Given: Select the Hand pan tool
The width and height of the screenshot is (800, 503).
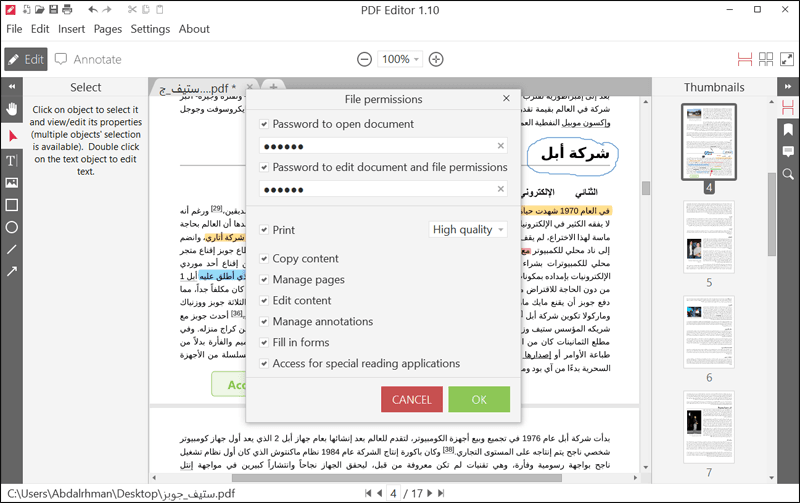Looking at the screenshot, I should (11, 109).
